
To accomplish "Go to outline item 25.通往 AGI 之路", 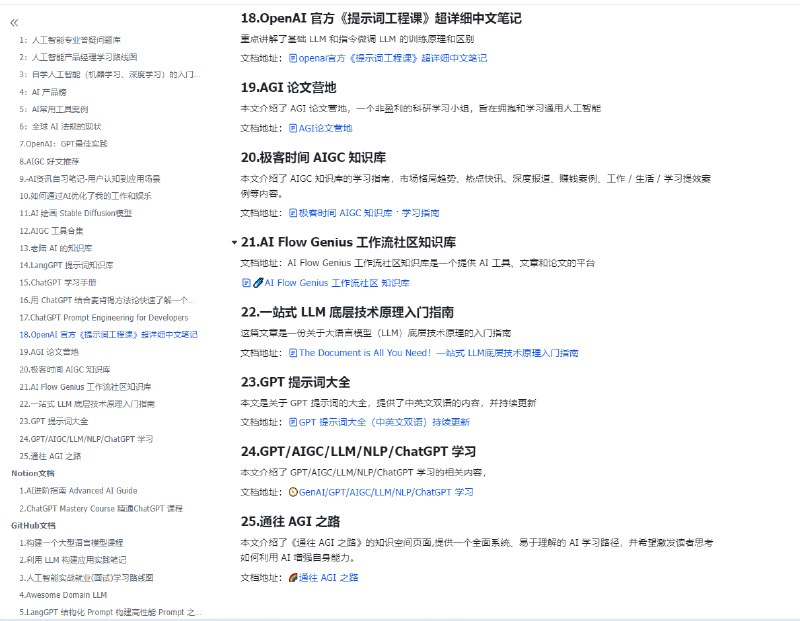I will tap(50, 456).
